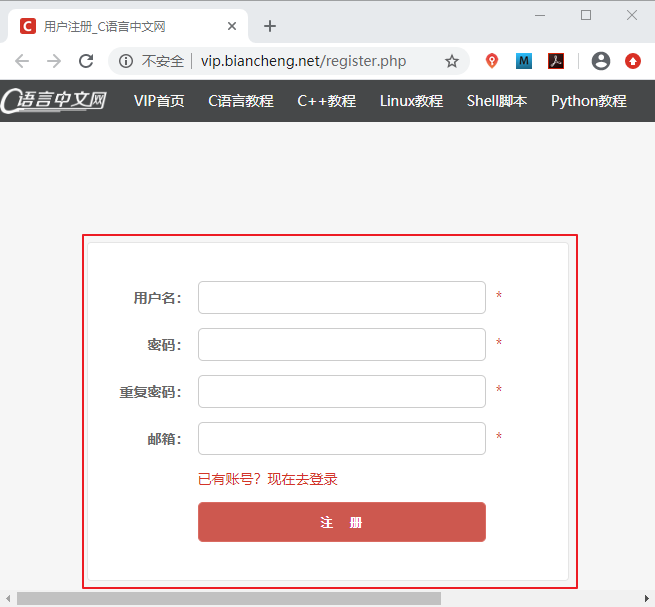655x607 pixels.
Task: Bookmark this page with the star icon
Action: tap(452, 61)
